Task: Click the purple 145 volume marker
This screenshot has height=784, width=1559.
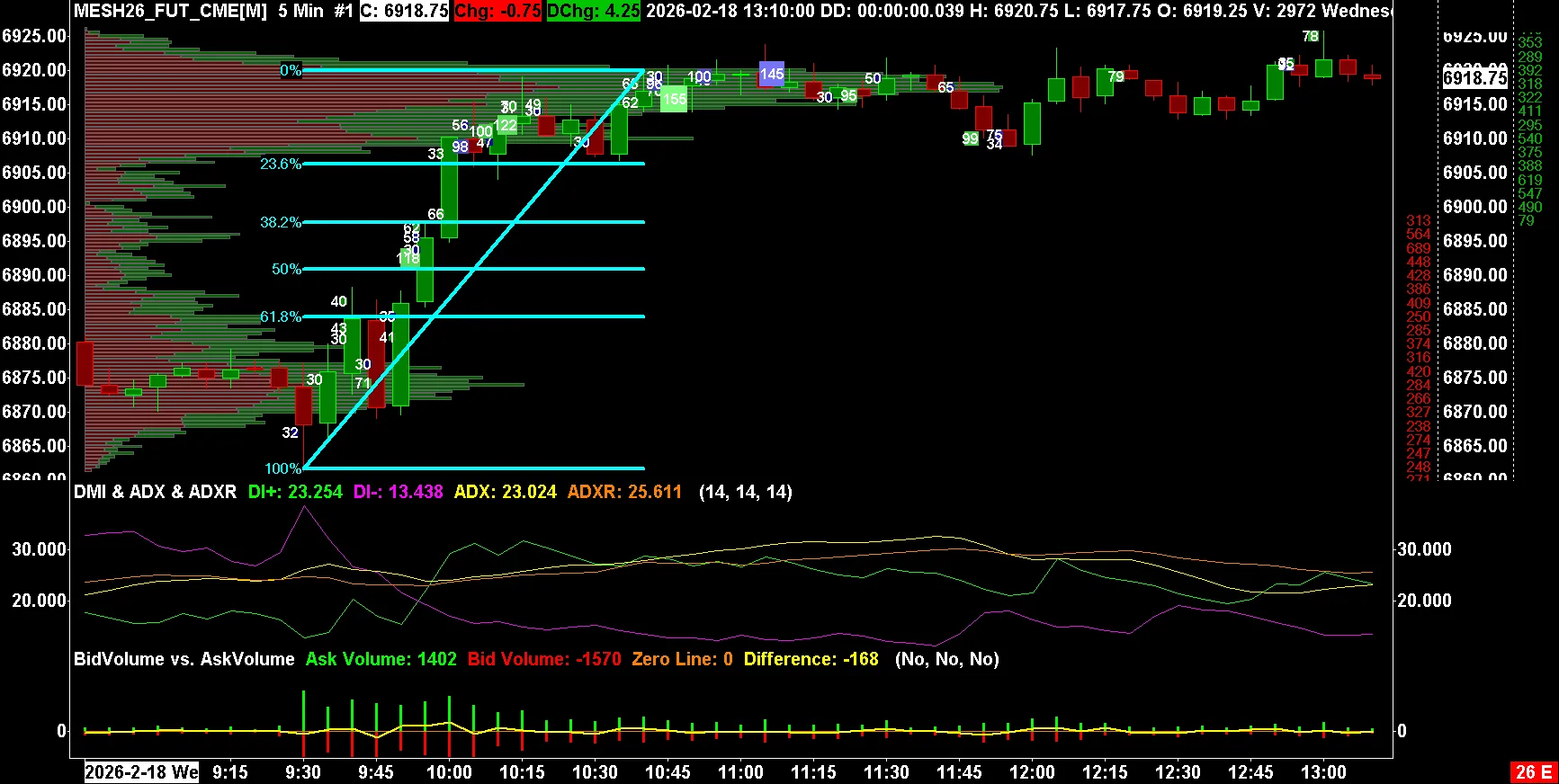Action: [771, 75]
